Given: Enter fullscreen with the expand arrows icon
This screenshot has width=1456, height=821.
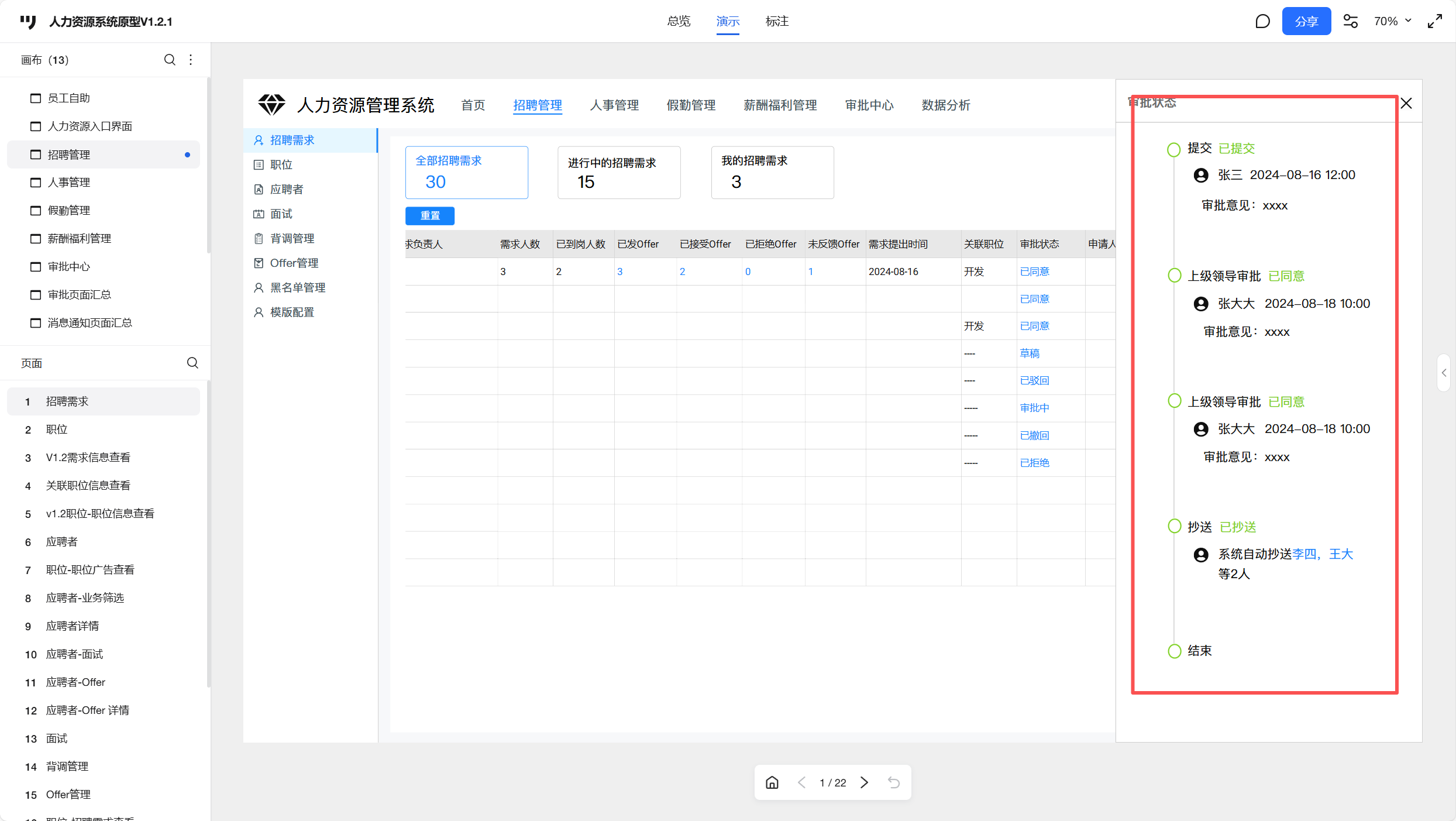Looking at the screenshot, I should tap(1434, 22).
